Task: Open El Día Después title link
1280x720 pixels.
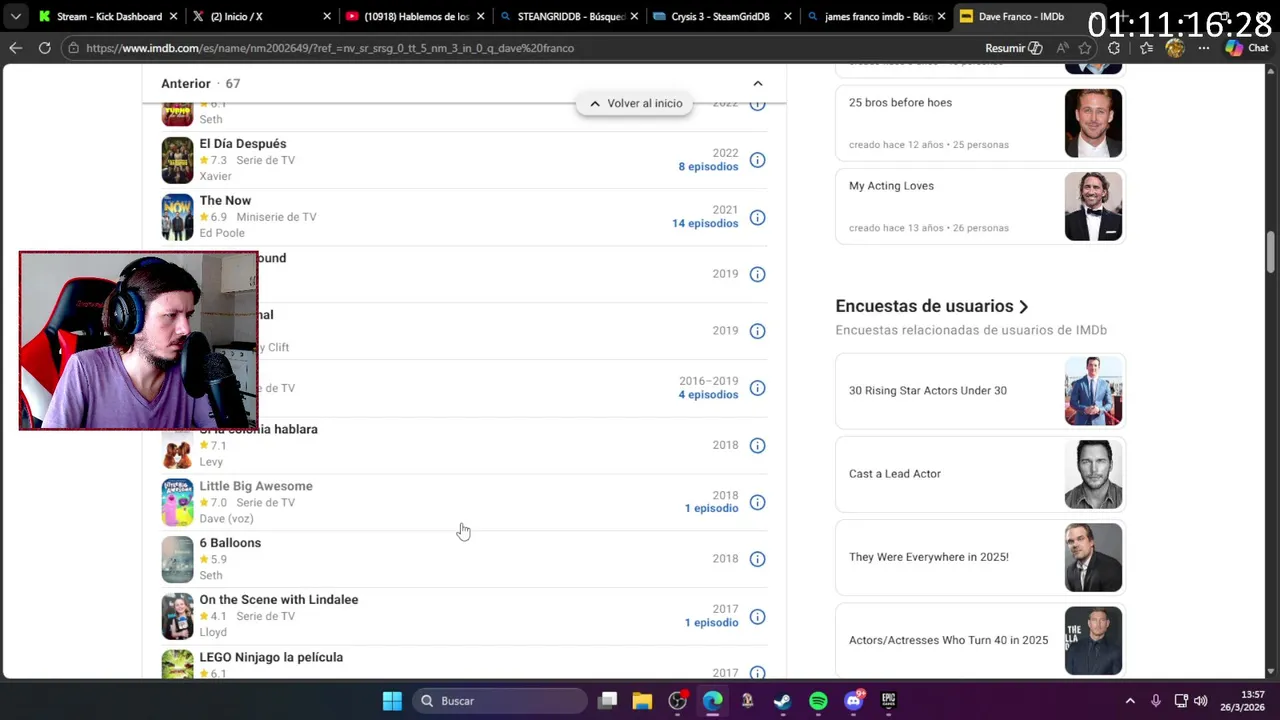Action: click(243, 144)
